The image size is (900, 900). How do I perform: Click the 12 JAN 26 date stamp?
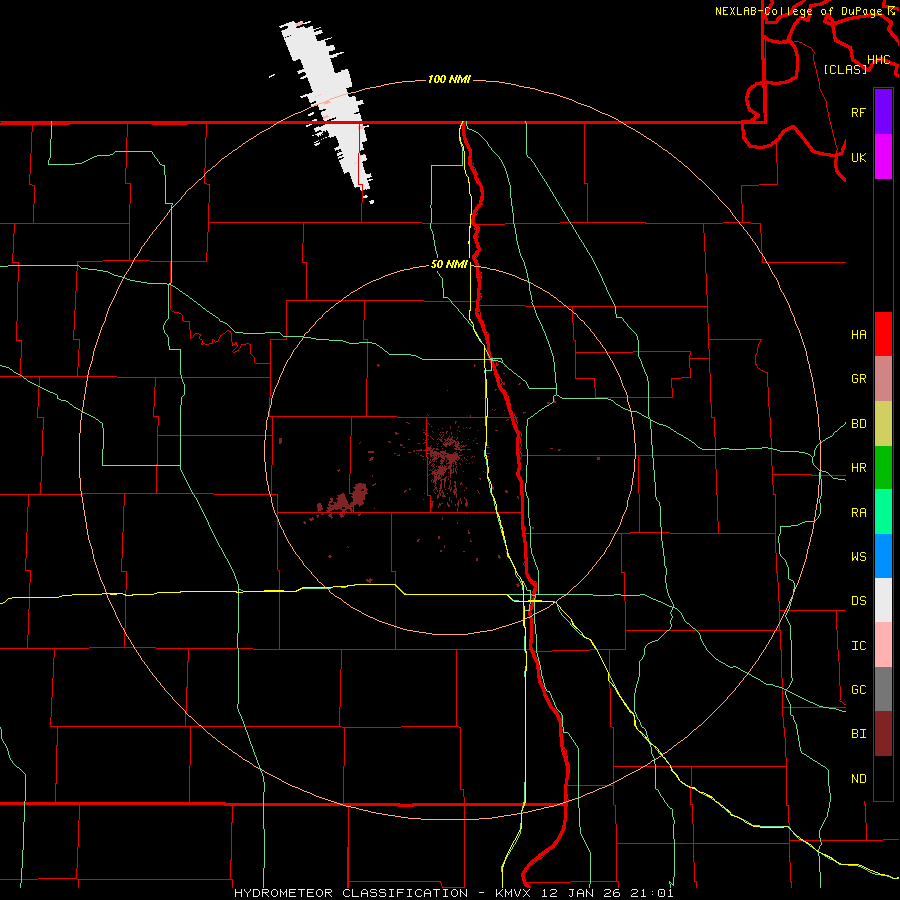(x=582, y=893)
